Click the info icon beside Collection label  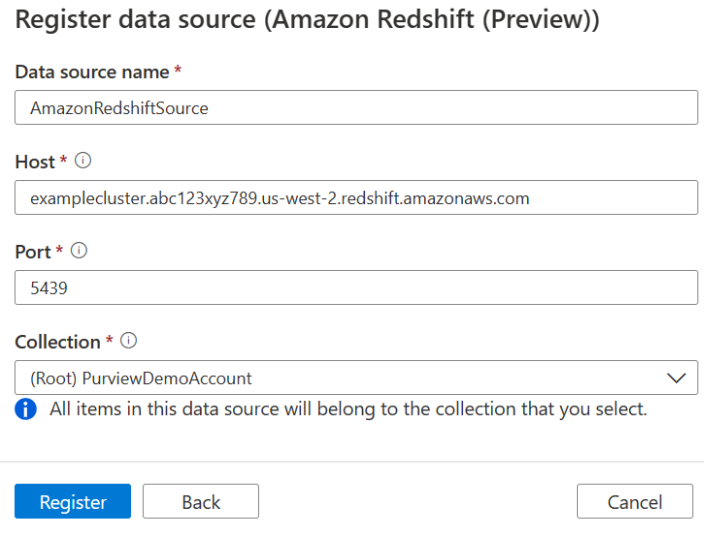coord(128,341)
